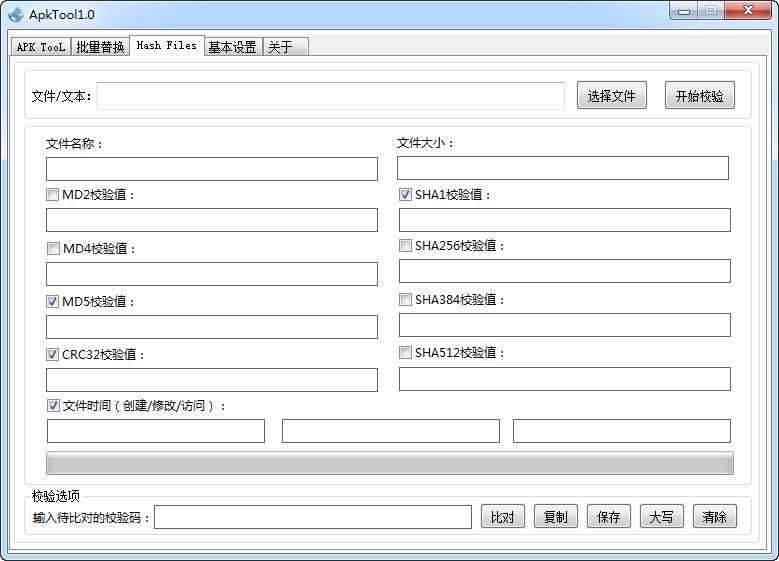Click the 输入待比对的校验码 input box
The image size is (779, 561).
313,517
